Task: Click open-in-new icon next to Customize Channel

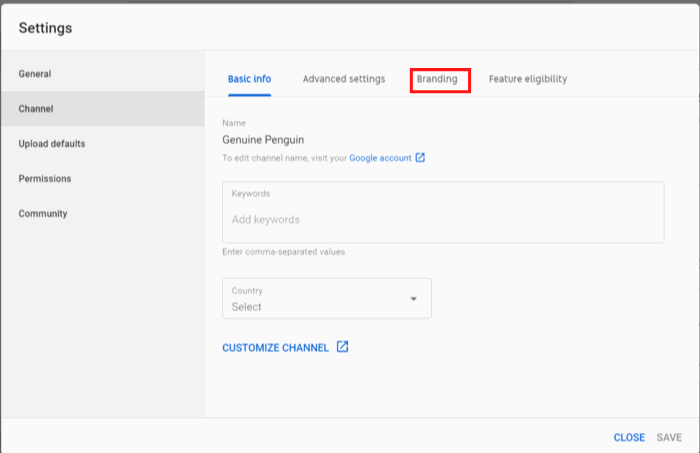Action: click(342, 347)
